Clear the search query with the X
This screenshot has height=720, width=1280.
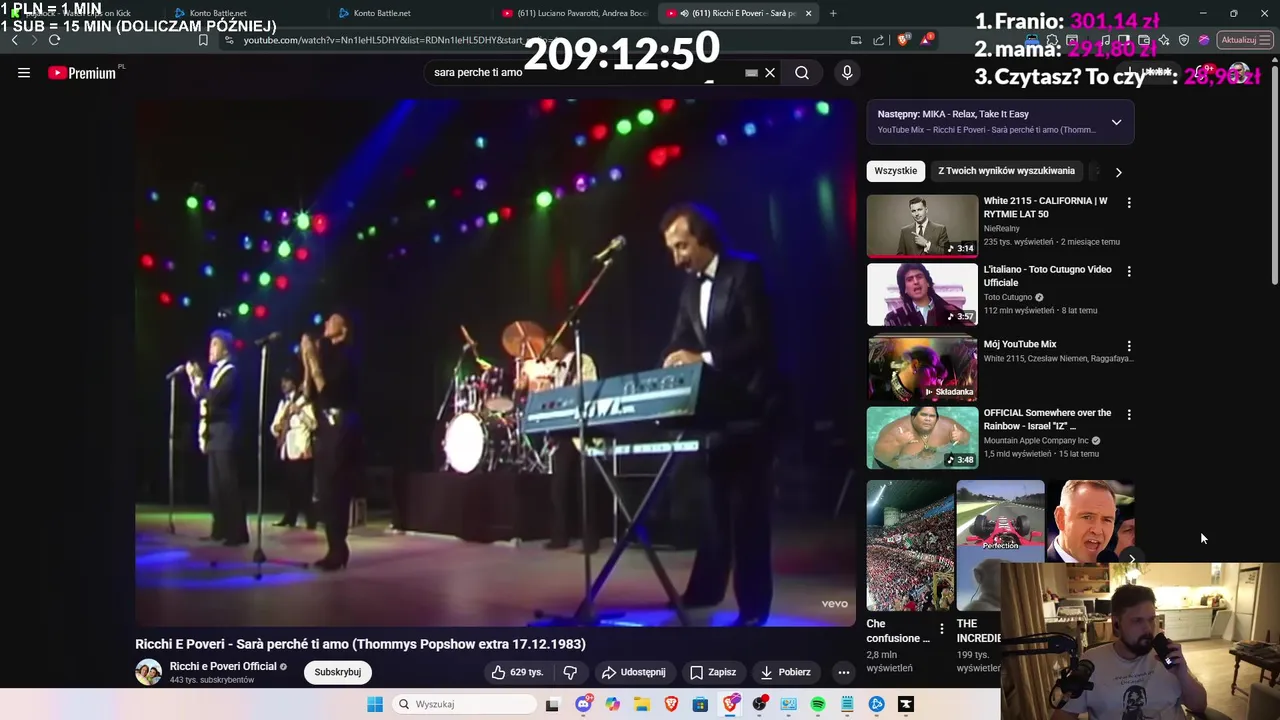coord(770,72)
